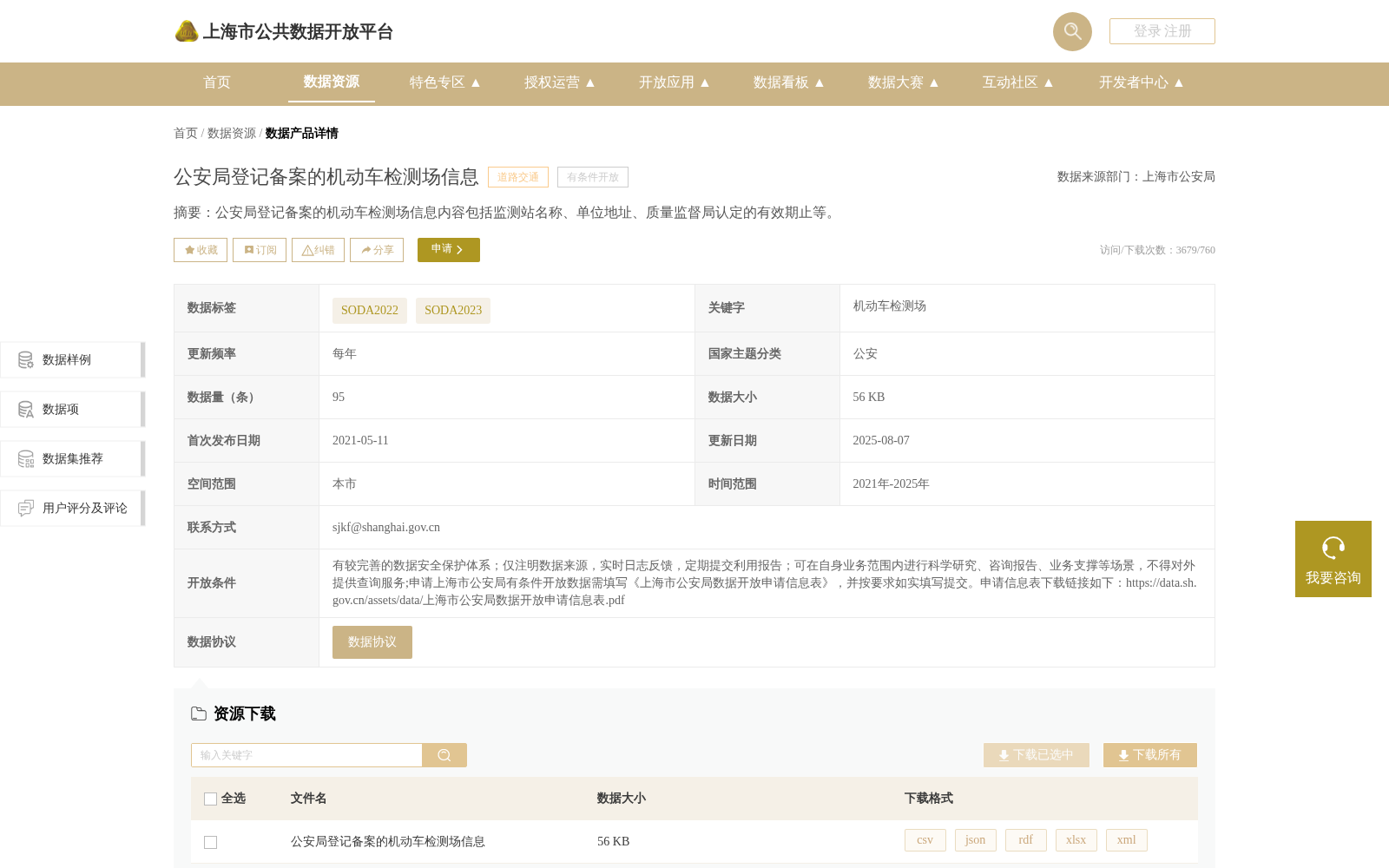Click the SODA2023 data tag
This screenshot has height=868, width=1389.
click(453, 311)
